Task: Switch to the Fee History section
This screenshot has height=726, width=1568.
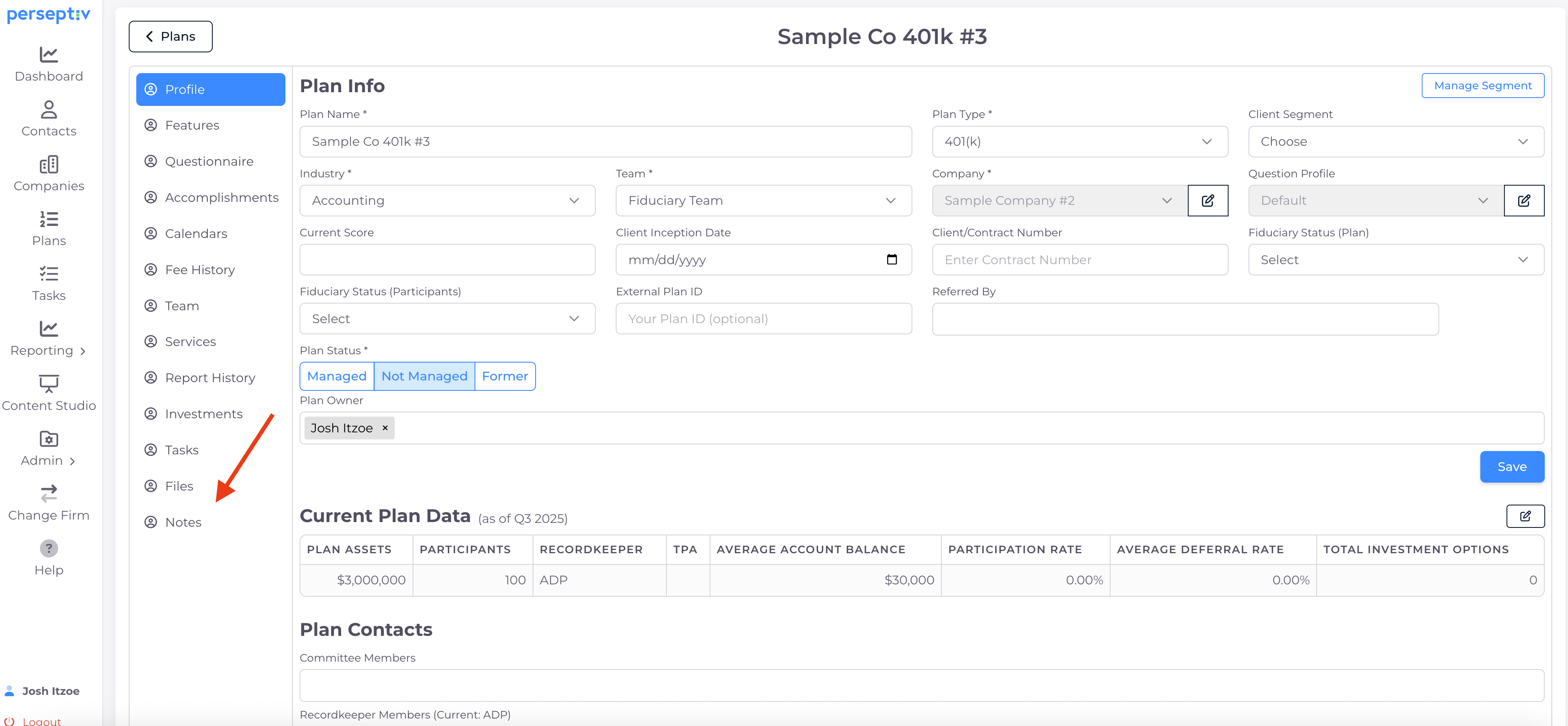Action: point(200,270)
